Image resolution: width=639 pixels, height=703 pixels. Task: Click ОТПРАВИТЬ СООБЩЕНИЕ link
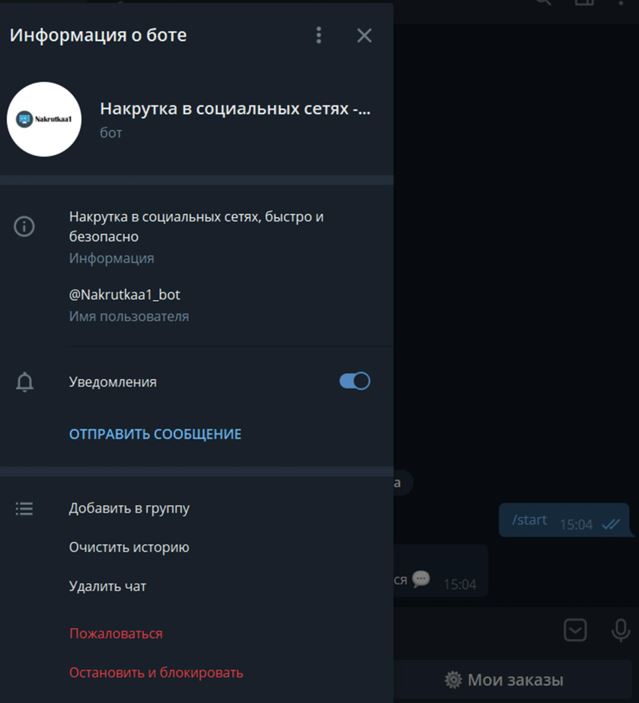click(x=155, y=434)
